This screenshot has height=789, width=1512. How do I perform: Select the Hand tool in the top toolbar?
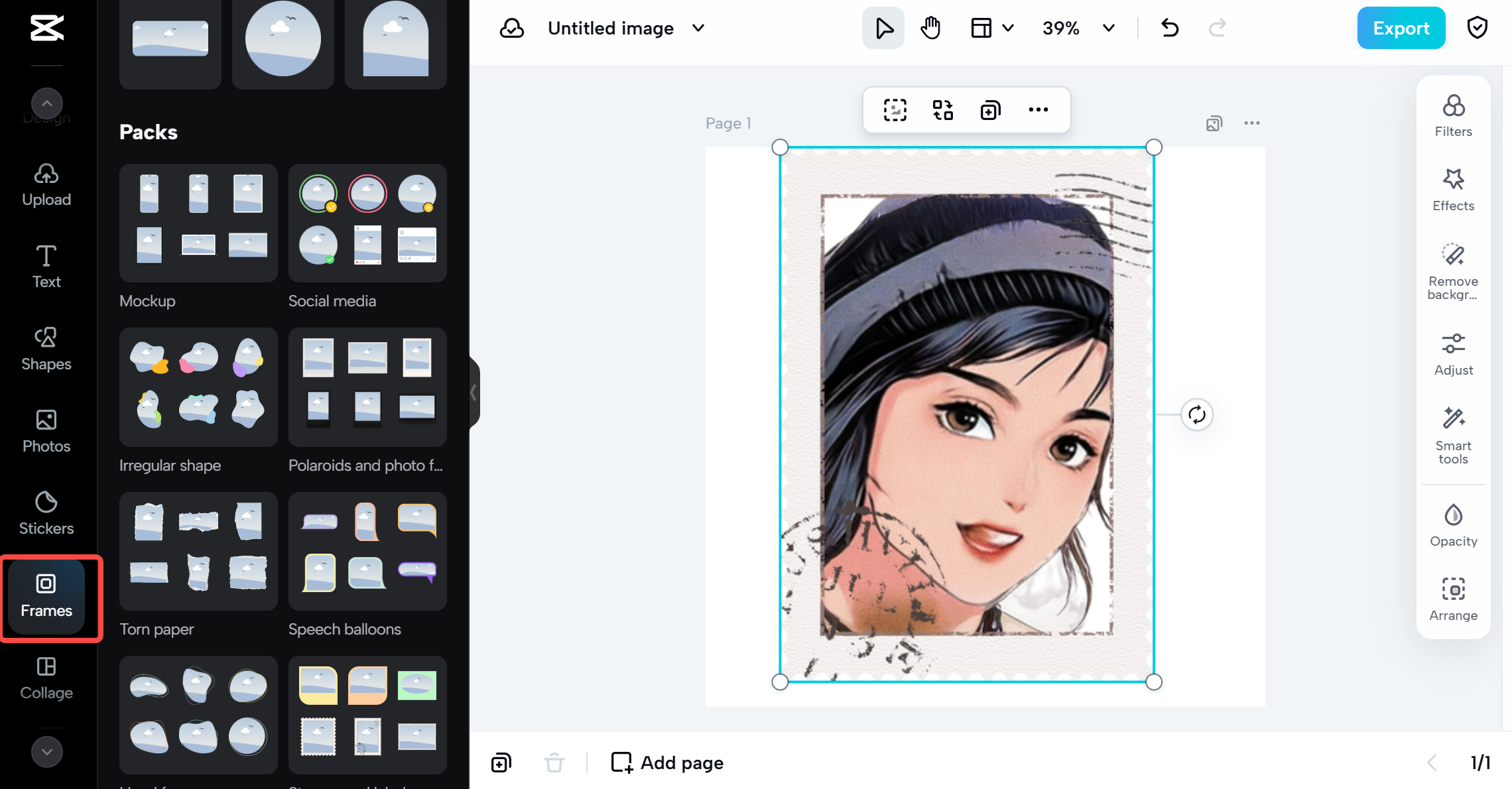[930, 28]
